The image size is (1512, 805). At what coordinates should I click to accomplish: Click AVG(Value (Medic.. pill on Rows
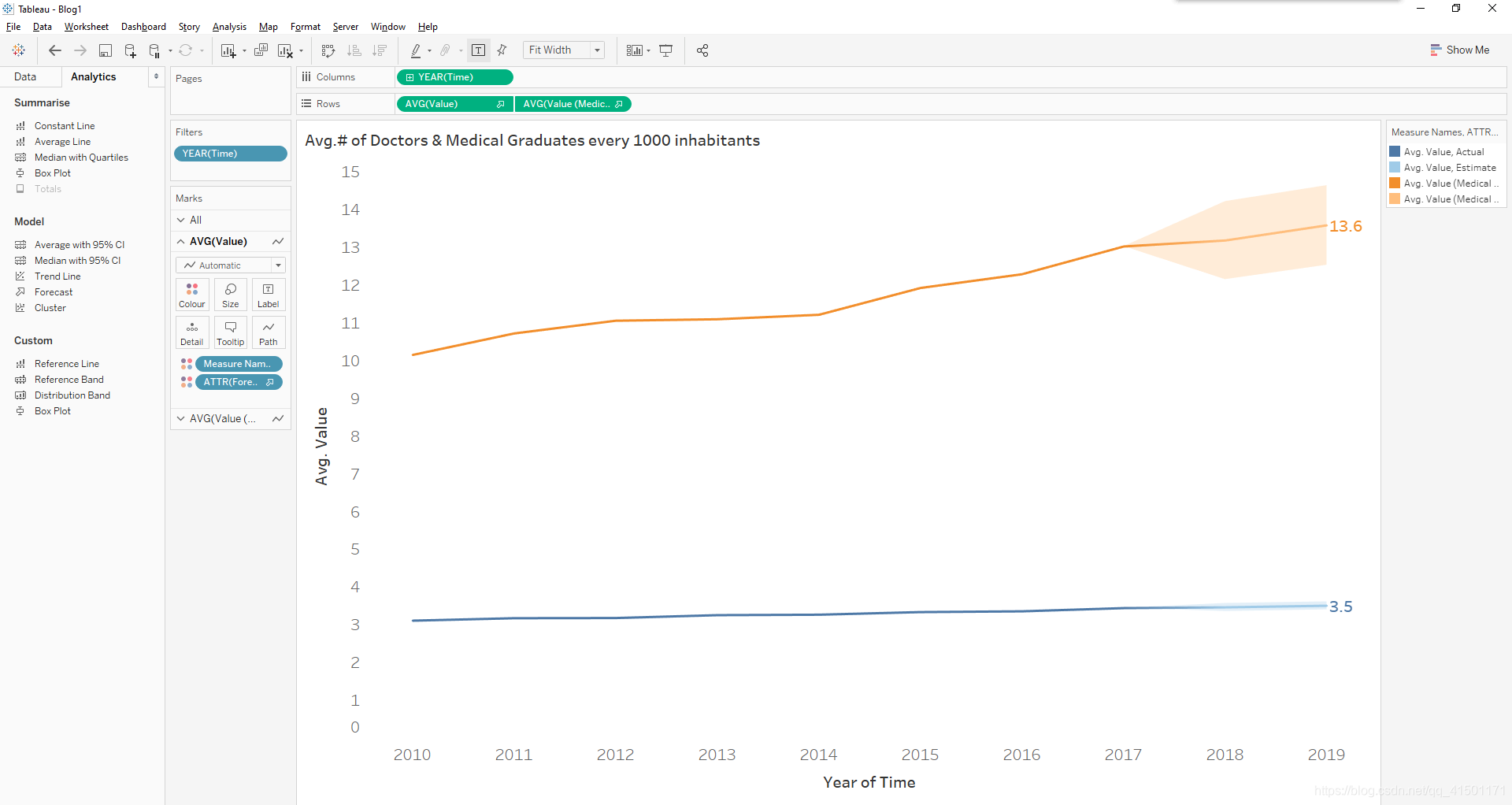point(573,104)
